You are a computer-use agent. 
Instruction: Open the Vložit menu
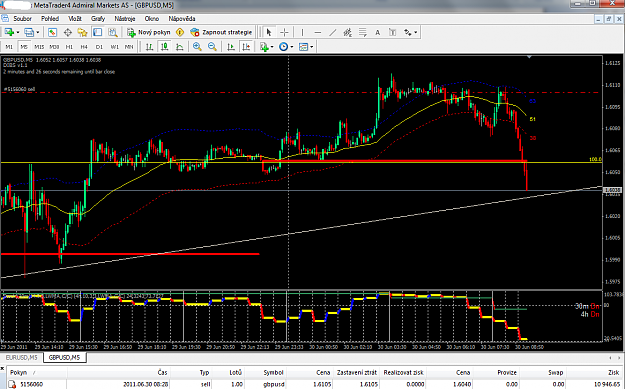(x=75, y=19)
